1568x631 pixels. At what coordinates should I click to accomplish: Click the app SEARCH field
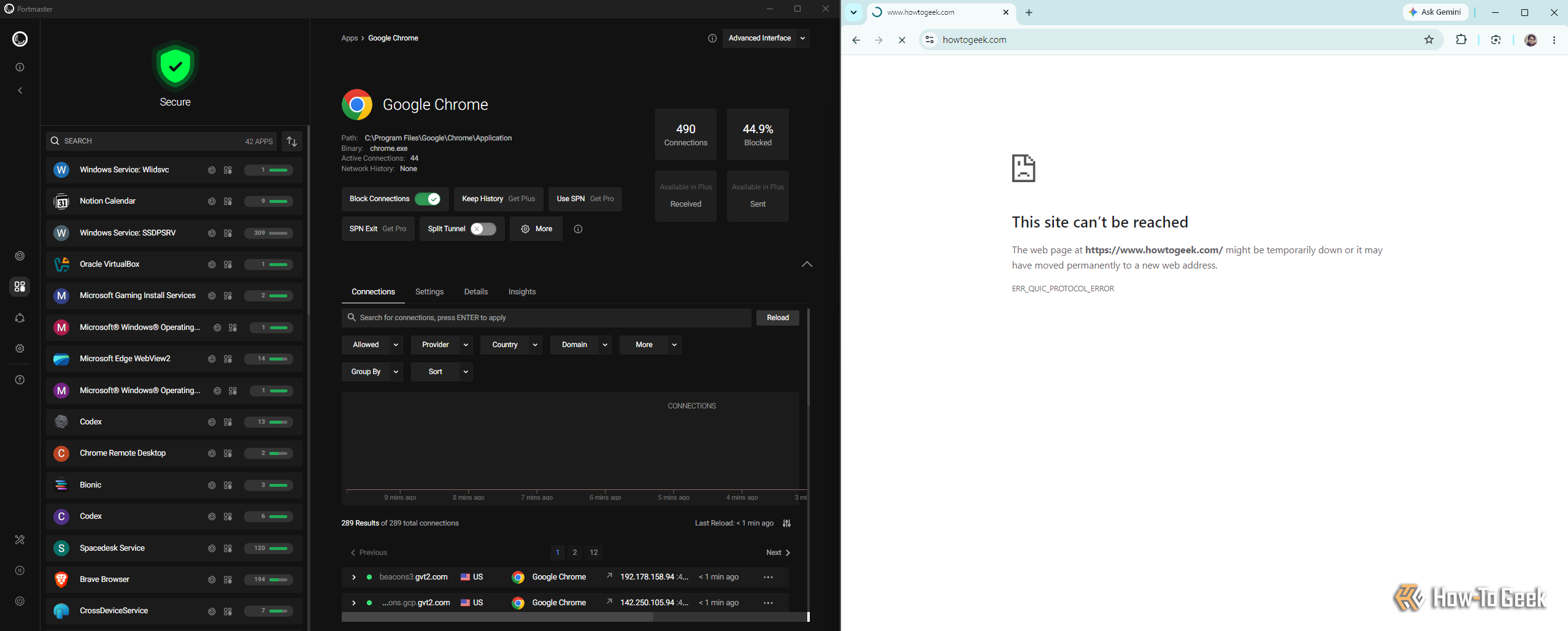pyautogui.click(x=161, y=142)
